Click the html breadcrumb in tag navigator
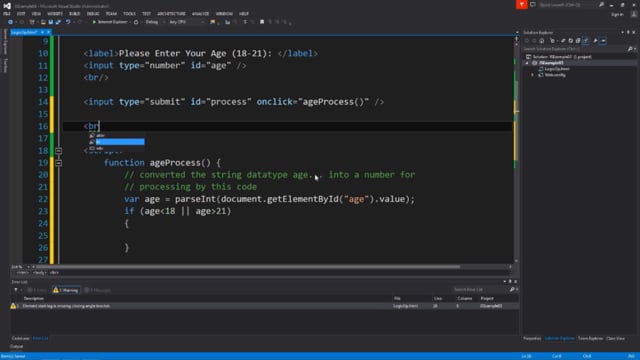Image resolution: width=640 pixels, height=360 pixels. pos(22,273)
